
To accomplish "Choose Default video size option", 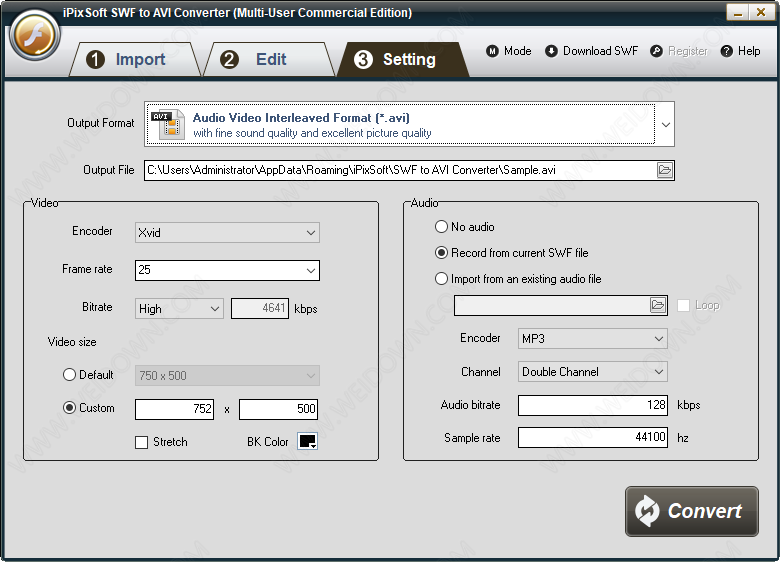I will 88,375.
